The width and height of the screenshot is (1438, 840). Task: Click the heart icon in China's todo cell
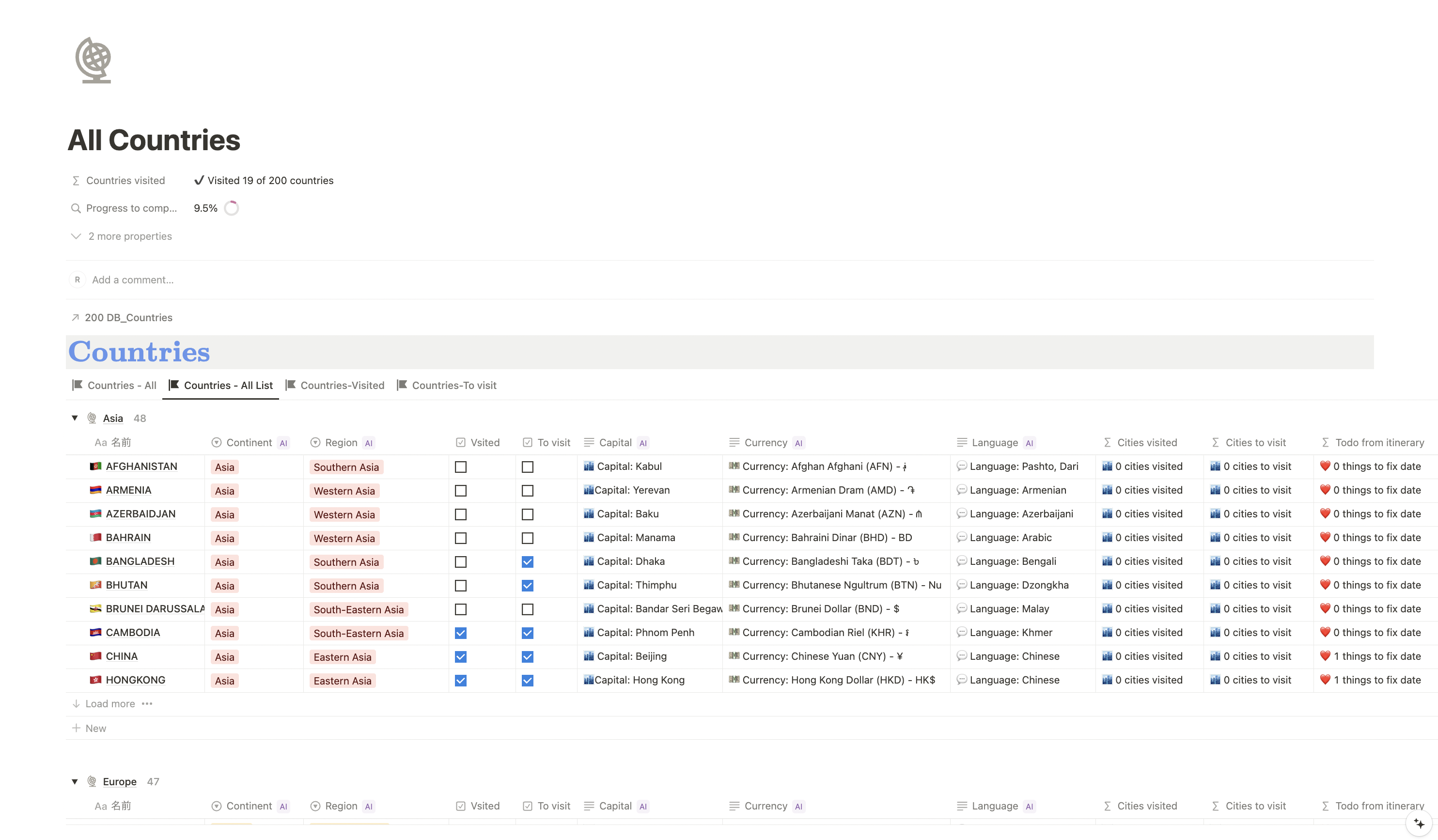pyautogui.click(x=1326, y=656)
